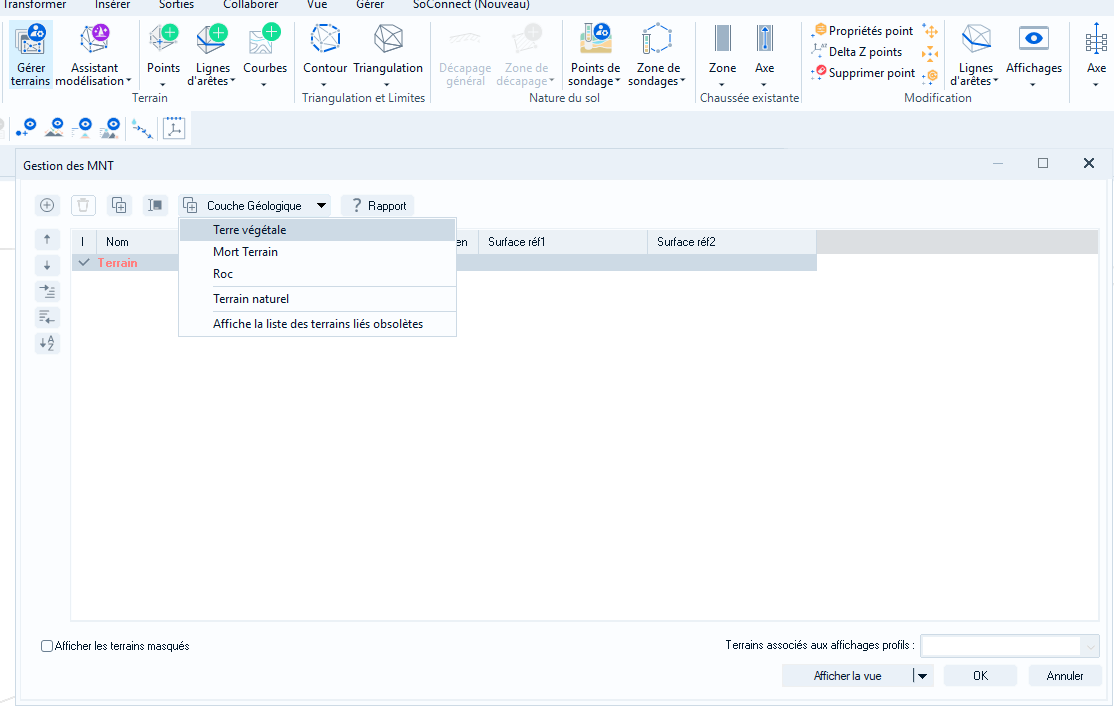Screen dimensions: 1114x707
Task: Click the Annuler button
Action: tap(1065, 676)
